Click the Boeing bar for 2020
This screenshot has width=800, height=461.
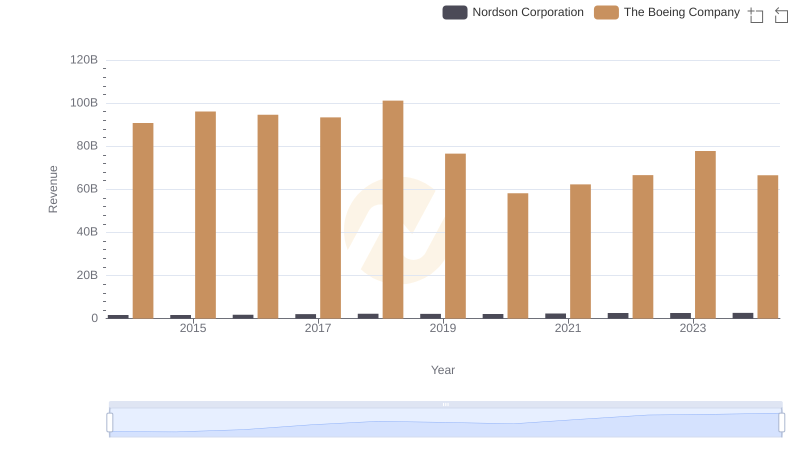click(518, 255)
